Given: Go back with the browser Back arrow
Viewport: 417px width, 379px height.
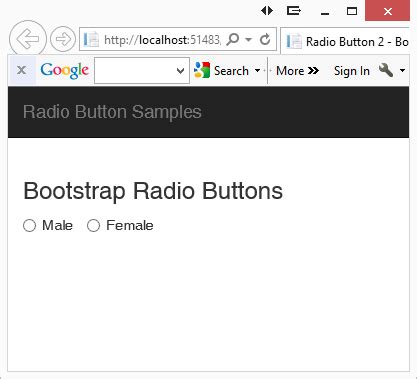Looking at the screenshot, I should point(28,39).
